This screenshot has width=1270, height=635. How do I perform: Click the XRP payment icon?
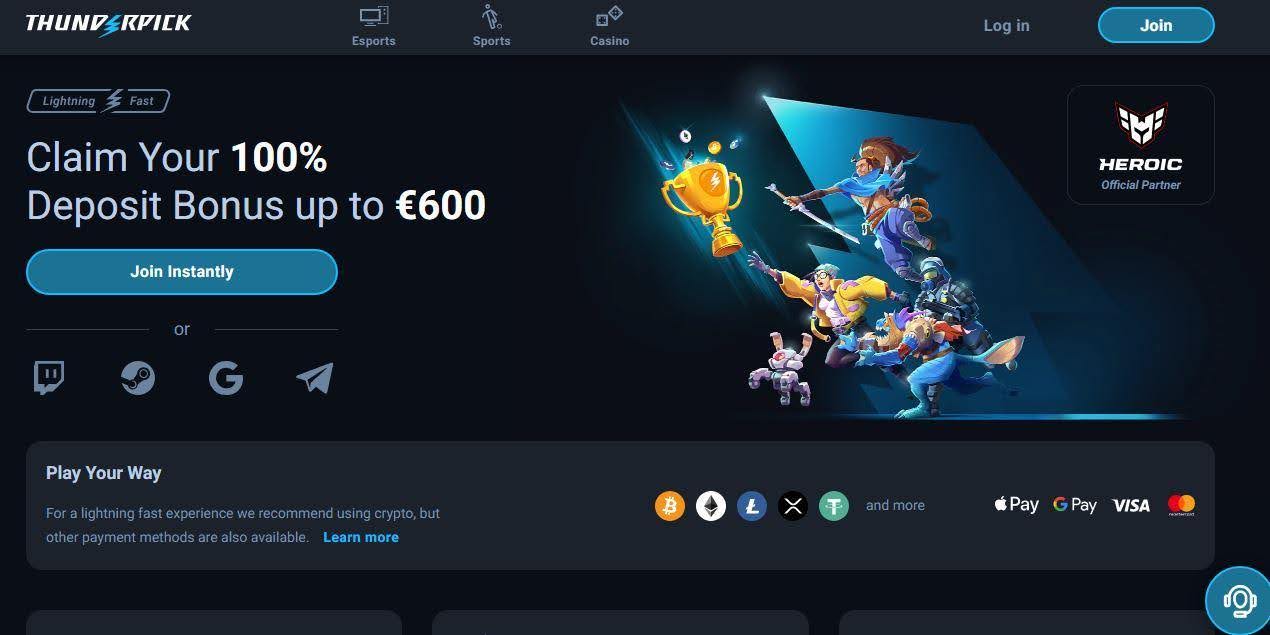(793, 506)
